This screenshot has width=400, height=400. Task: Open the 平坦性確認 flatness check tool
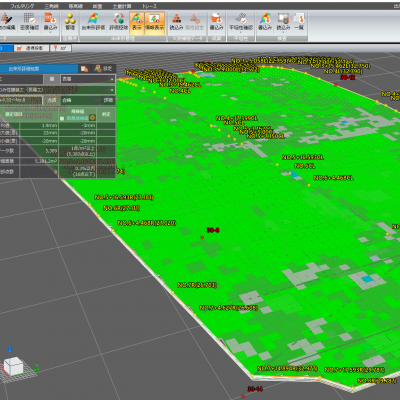coord(241,22)
